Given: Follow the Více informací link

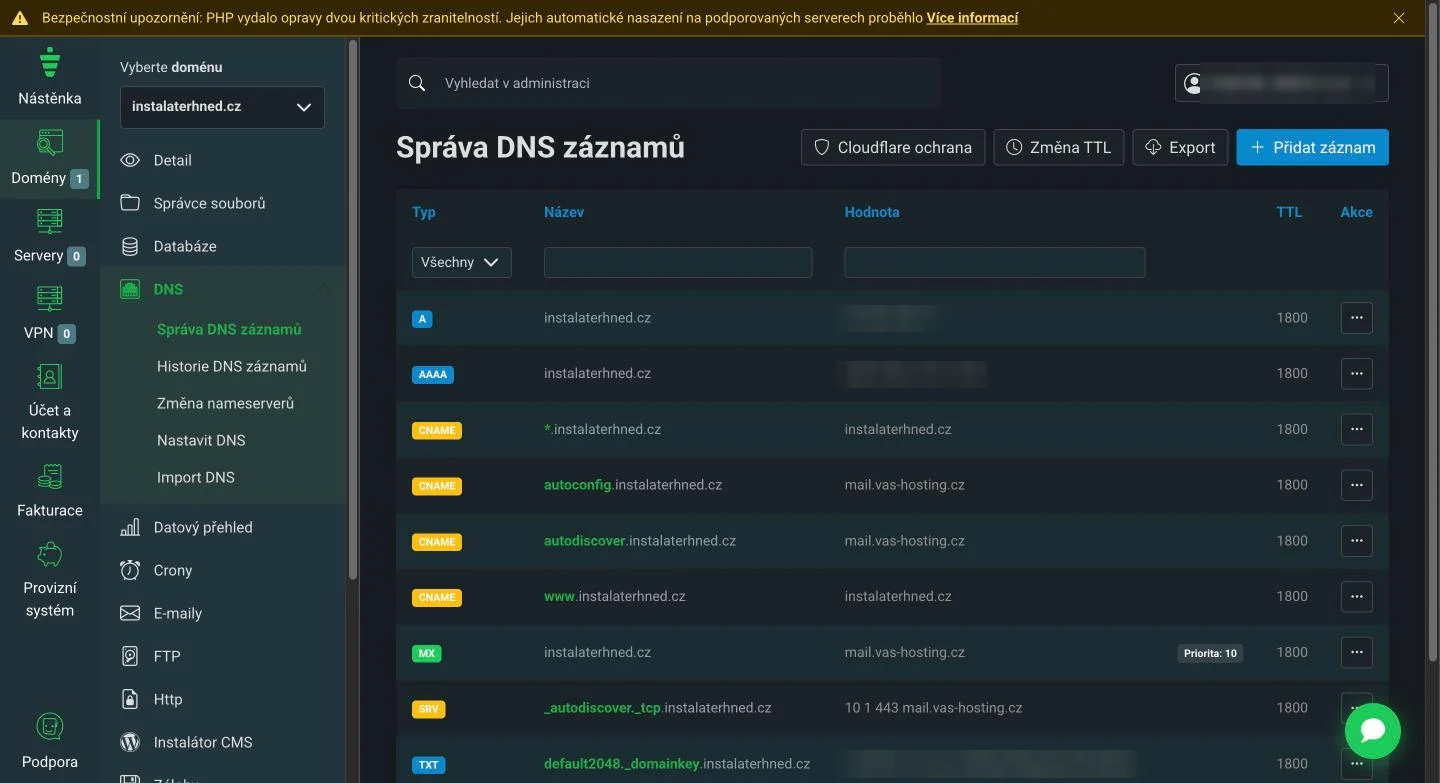Looking at the screenshot, I should click(x=972, y=18).
